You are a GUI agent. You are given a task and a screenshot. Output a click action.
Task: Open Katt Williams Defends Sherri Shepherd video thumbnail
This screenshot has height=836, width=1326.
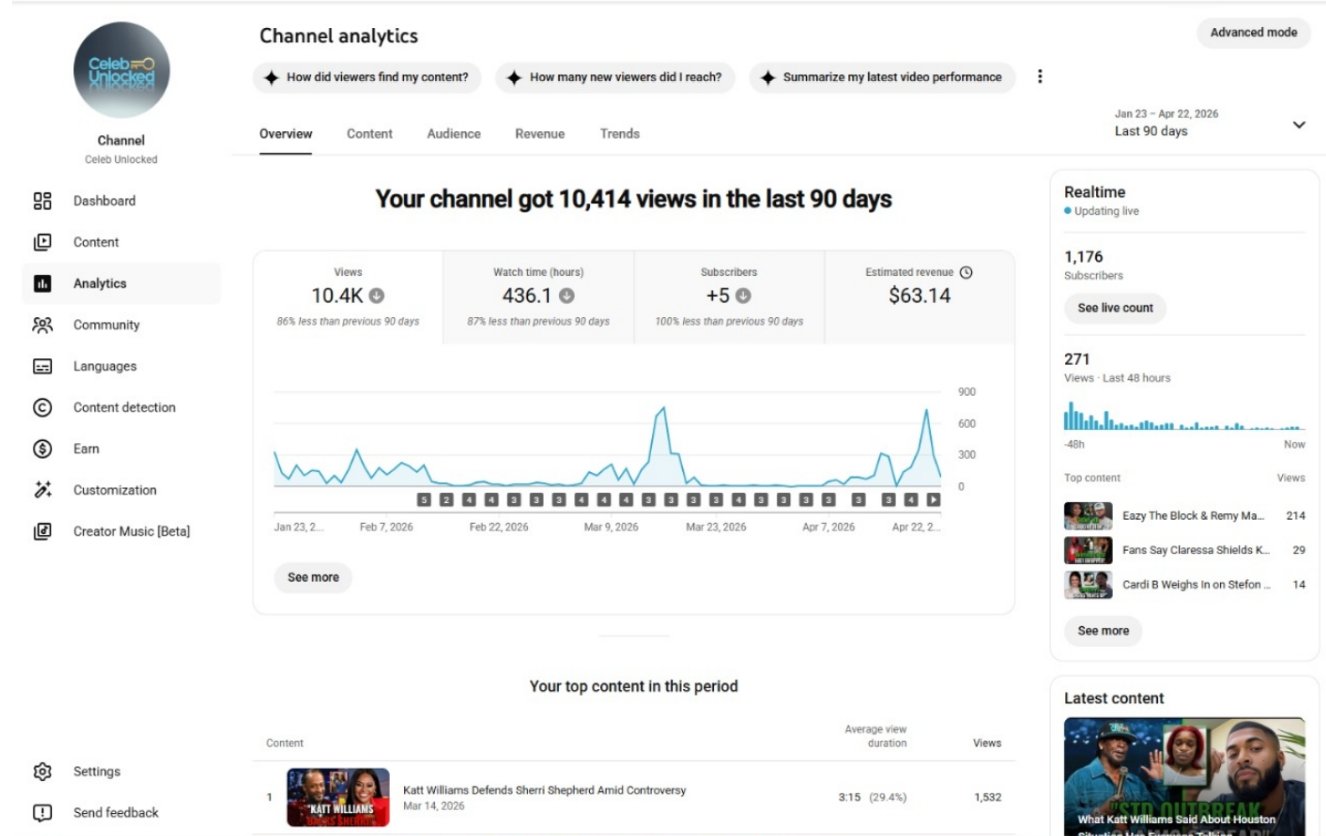338,797
